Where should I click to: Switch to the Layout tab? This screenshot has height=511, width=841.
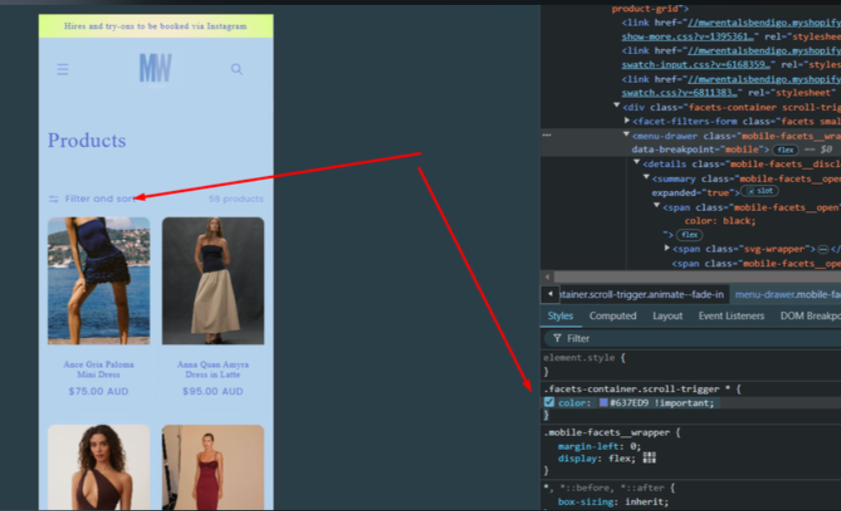tap(667, 316)
